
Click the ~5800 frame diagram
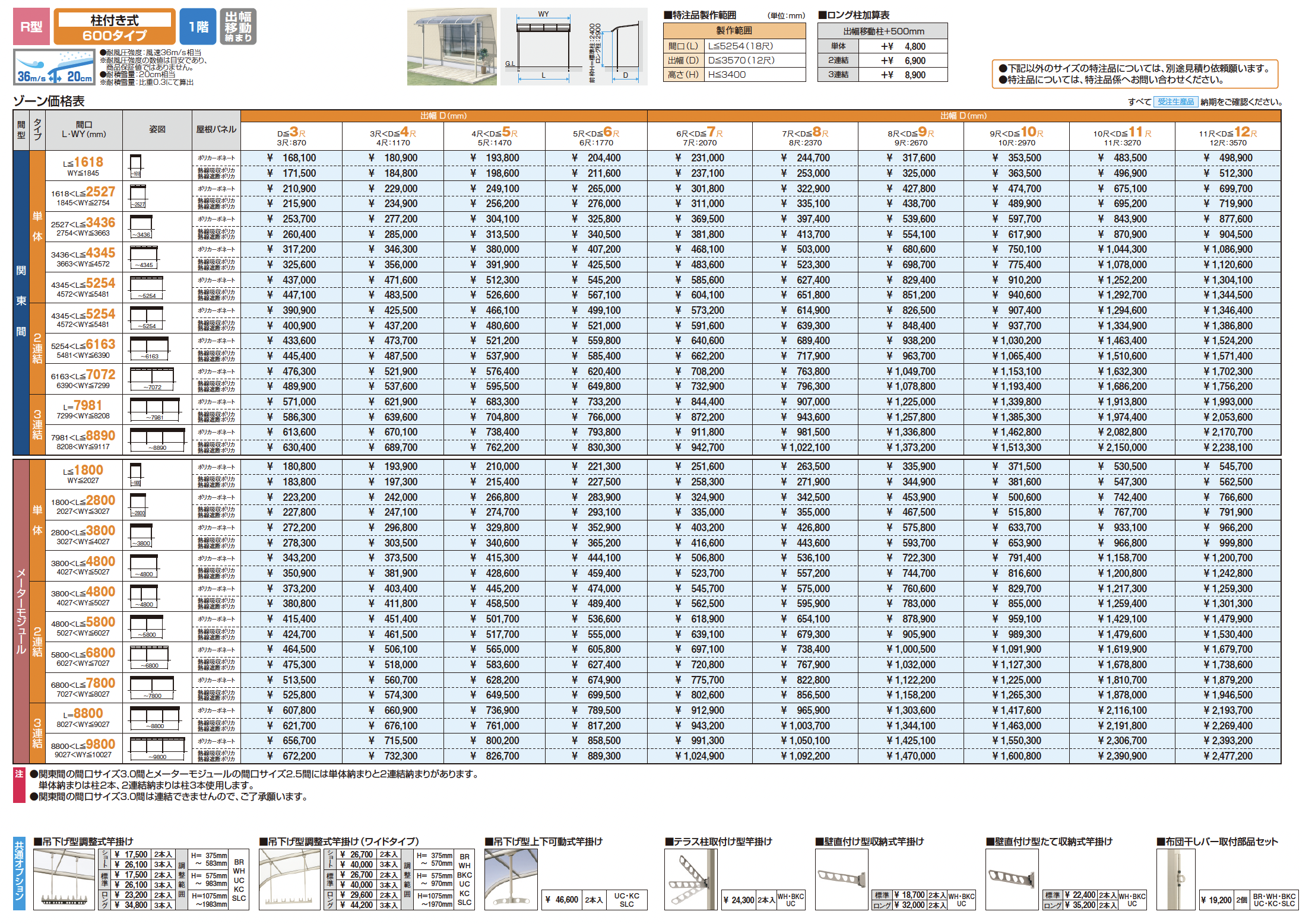(x=147, y=627)
